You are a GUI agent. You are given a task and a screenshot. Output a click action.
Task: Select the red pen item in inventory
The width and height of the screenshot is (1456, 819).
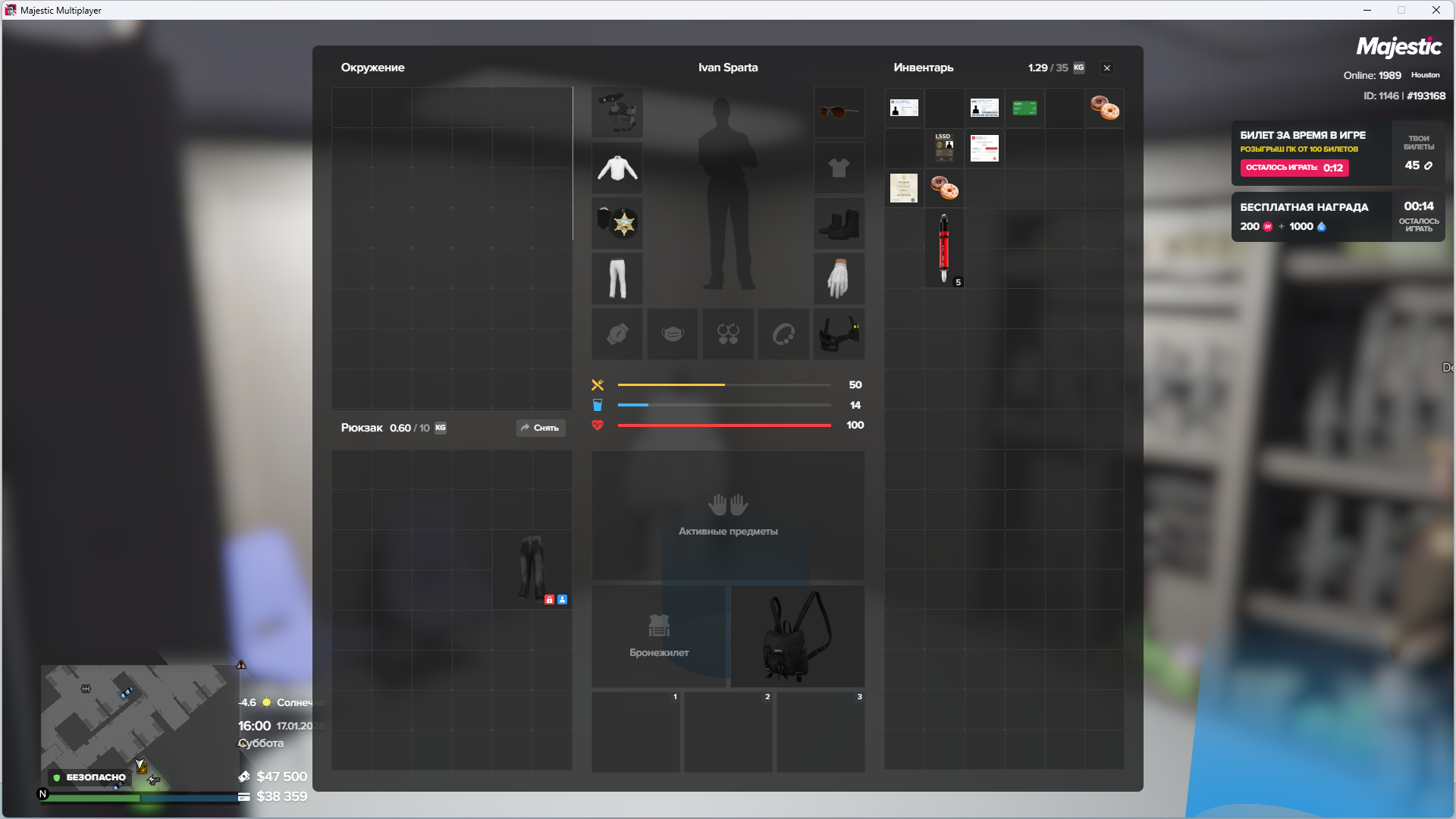point(944,248)
